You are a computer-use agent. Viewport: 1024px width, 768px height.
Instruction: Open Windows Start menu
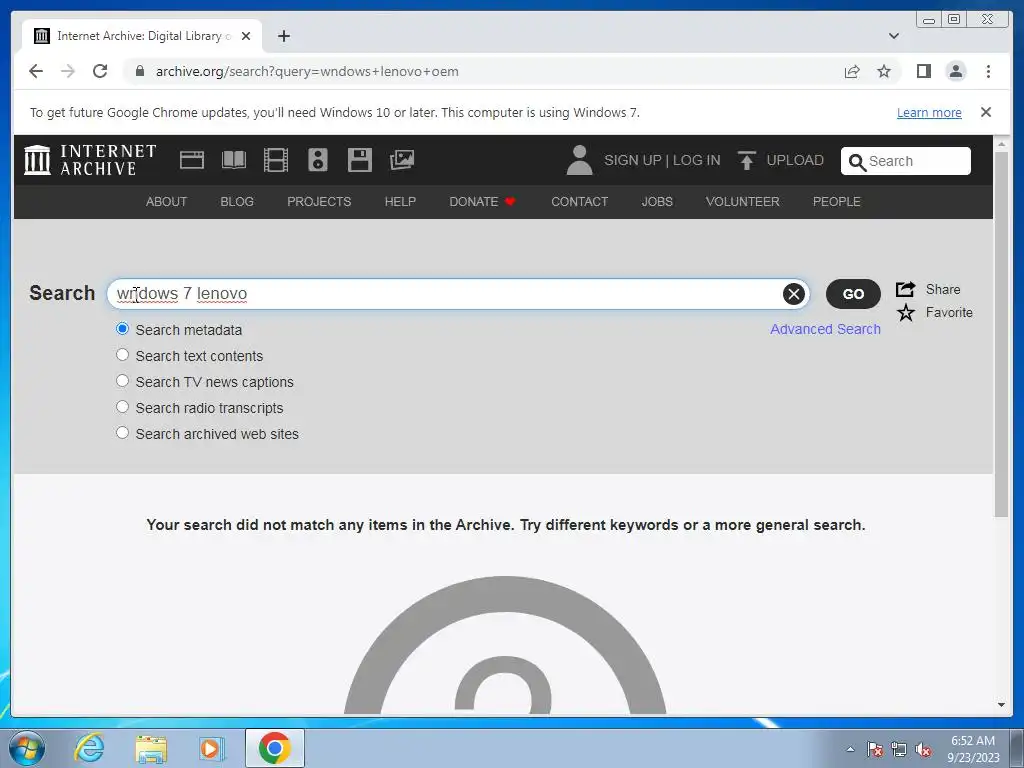coord(26,748)
